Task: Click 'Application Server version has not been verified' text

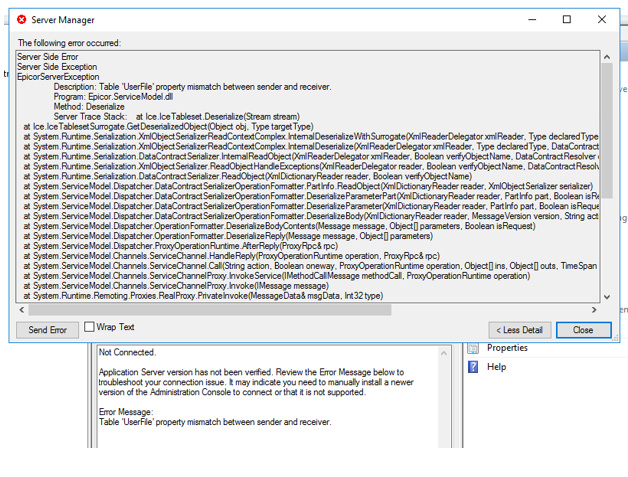Action: 185,372
